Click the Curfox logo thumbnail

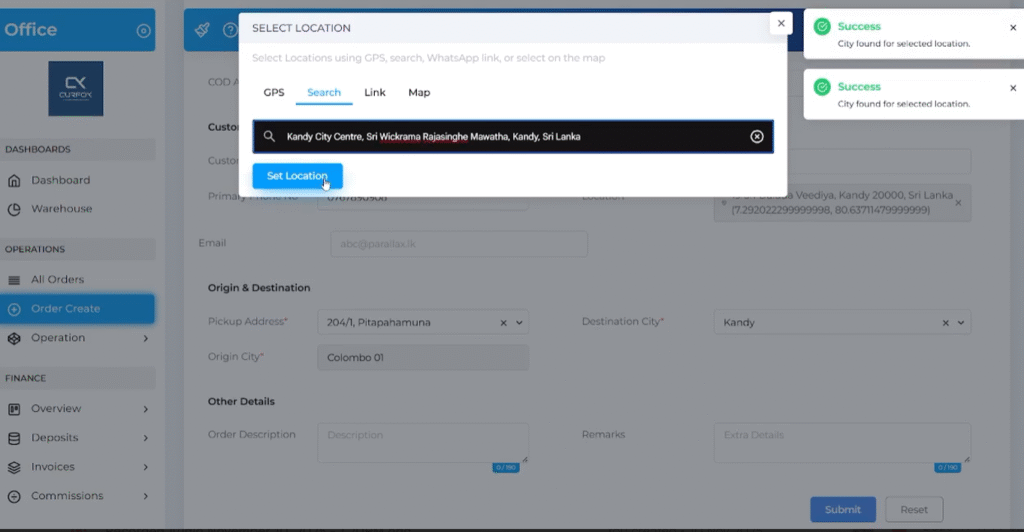pyautogui.click(x=76, y=89)
